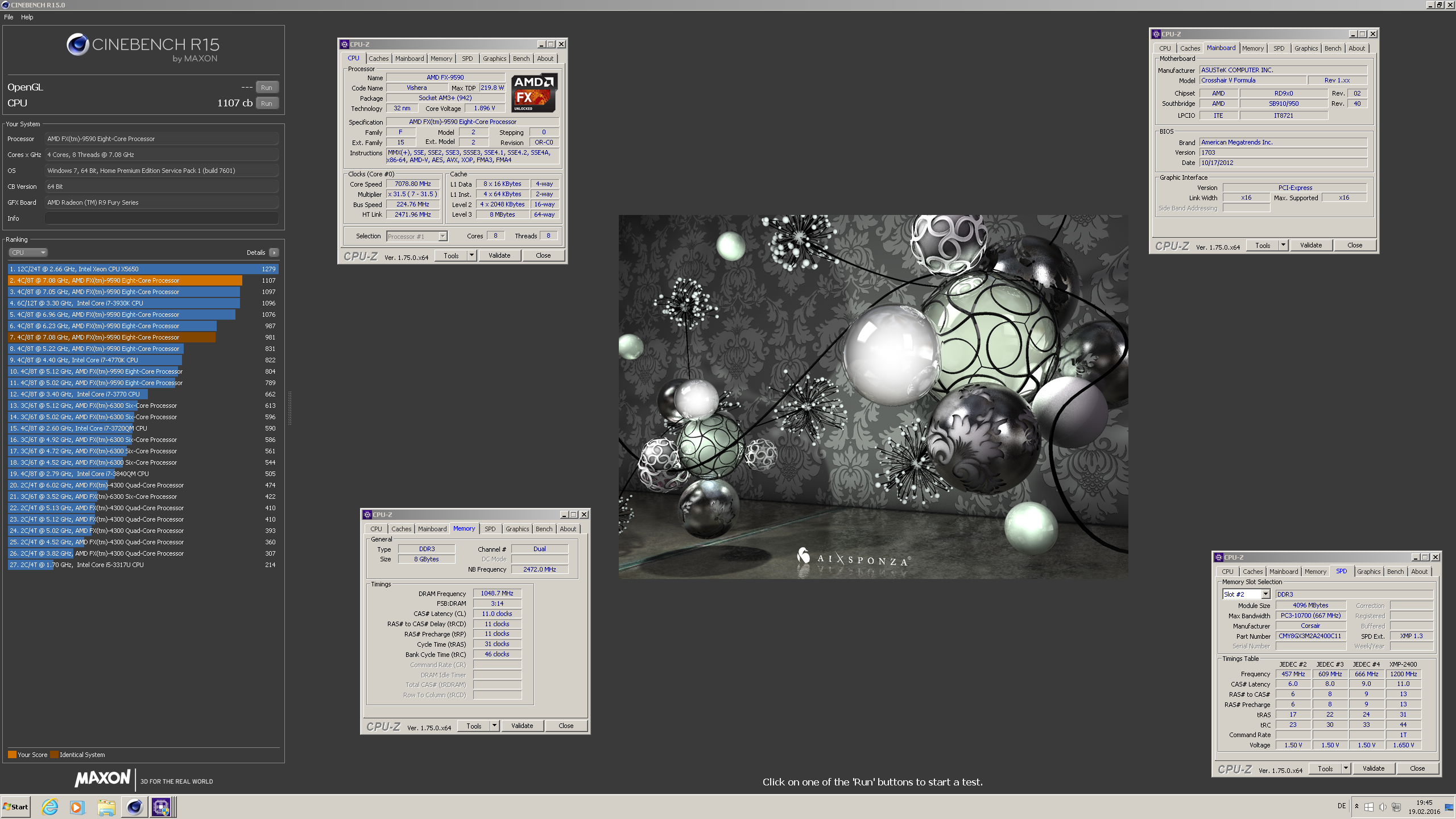Open the CPU ranking type dropdown
This screenshot has width=1456, height=819.
(x=27, y=253)
